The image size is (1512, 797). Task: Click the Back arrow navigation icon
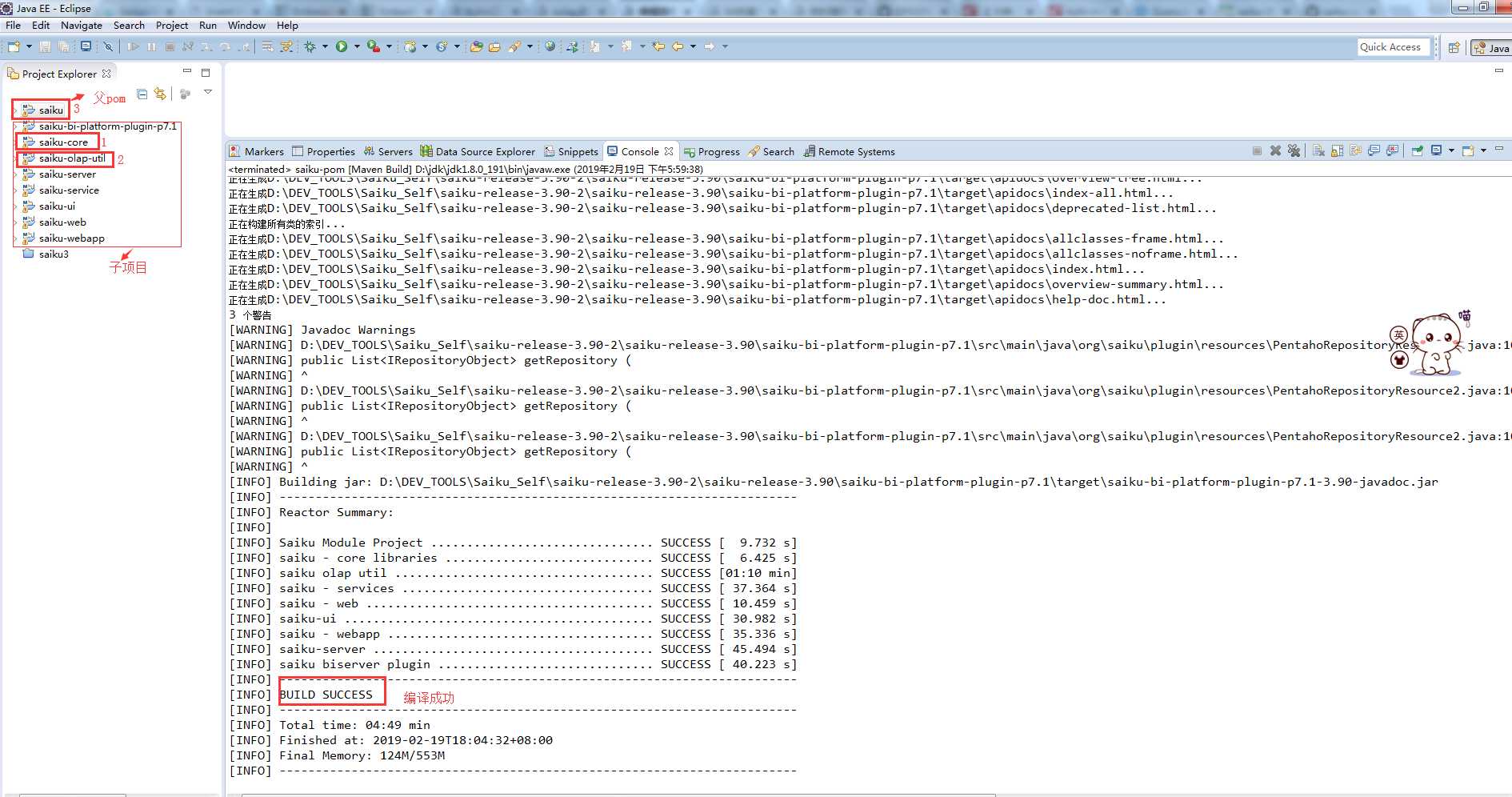coord(678,46)
